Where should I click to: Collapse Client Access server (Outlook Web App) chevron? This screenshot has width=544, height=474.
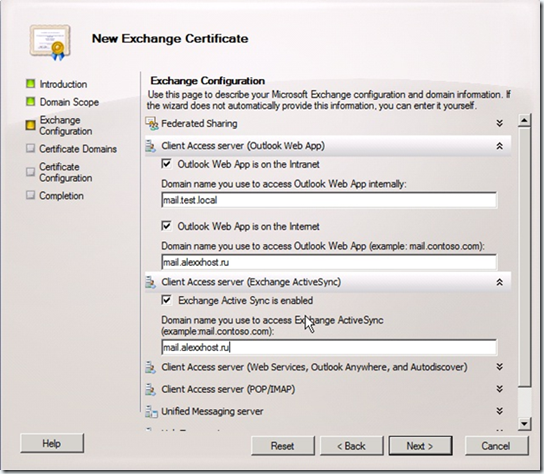coord(500,146)
